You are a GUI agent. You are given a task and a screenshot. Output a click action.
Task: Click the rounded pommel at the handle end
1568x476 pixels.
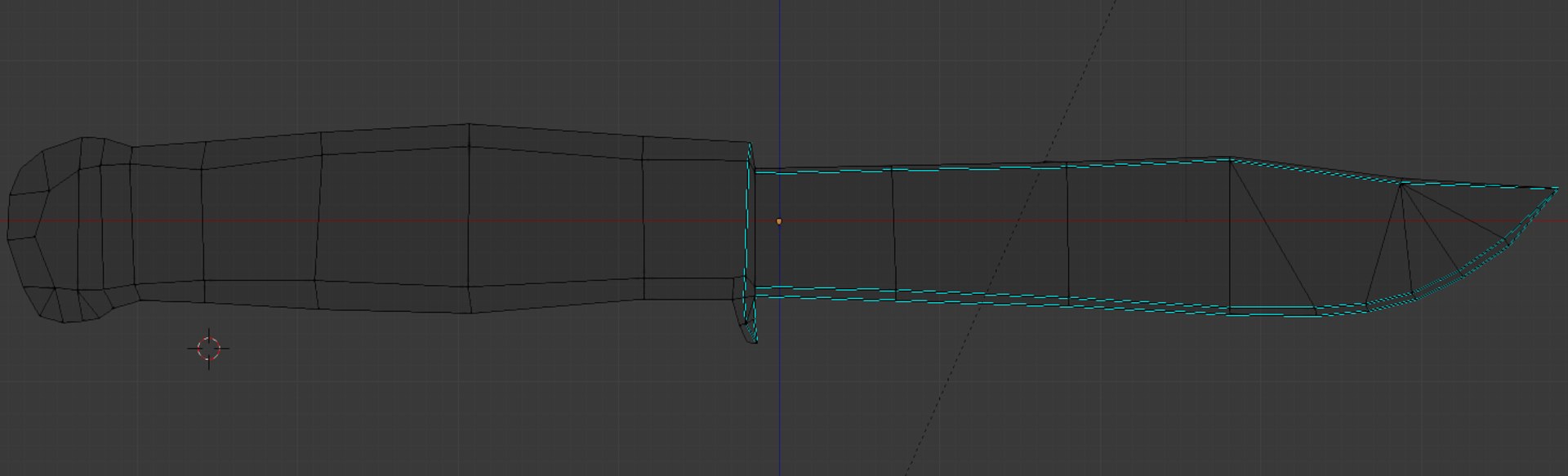coord(69,229)
